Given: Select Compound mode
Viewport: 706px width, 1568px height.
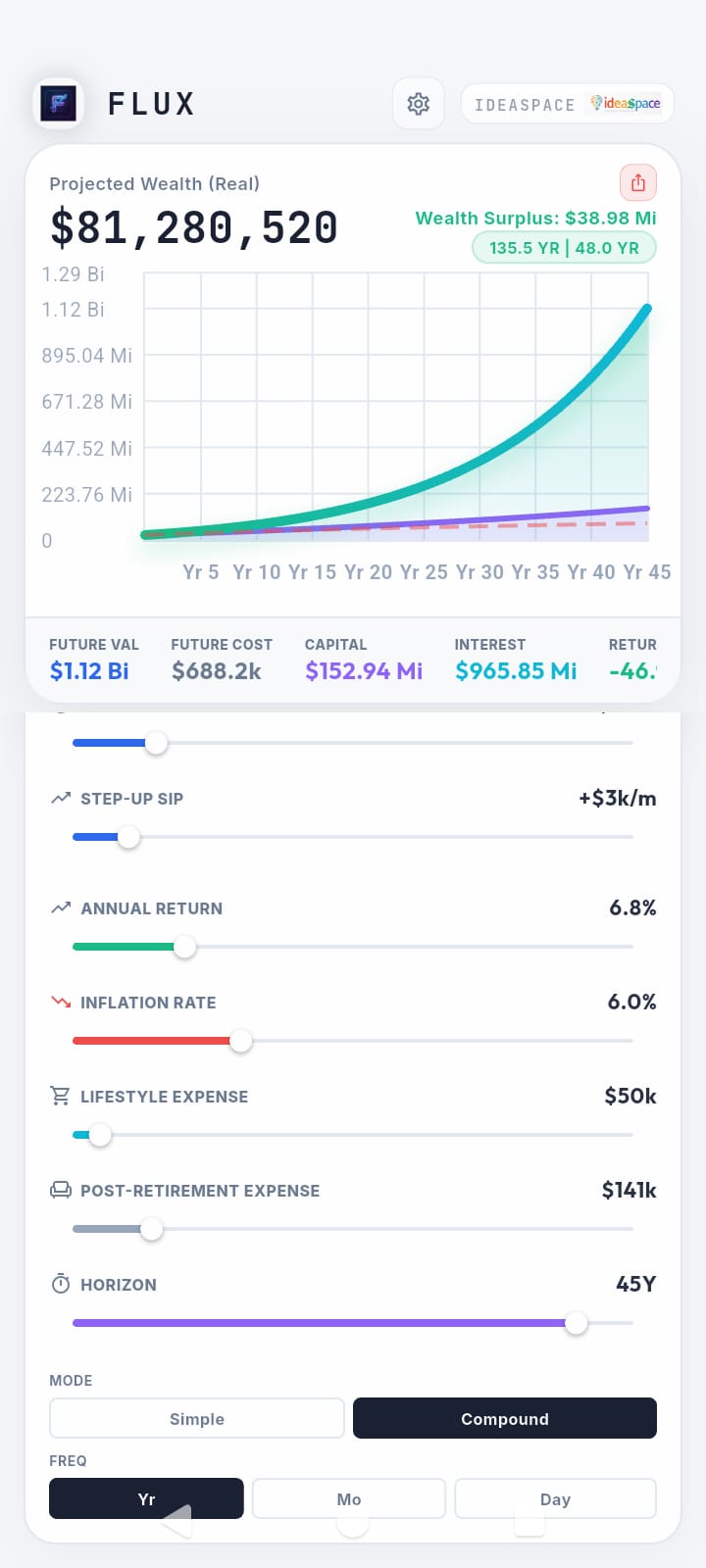Looking at the screenshot, I should [x=504, y=1418].
